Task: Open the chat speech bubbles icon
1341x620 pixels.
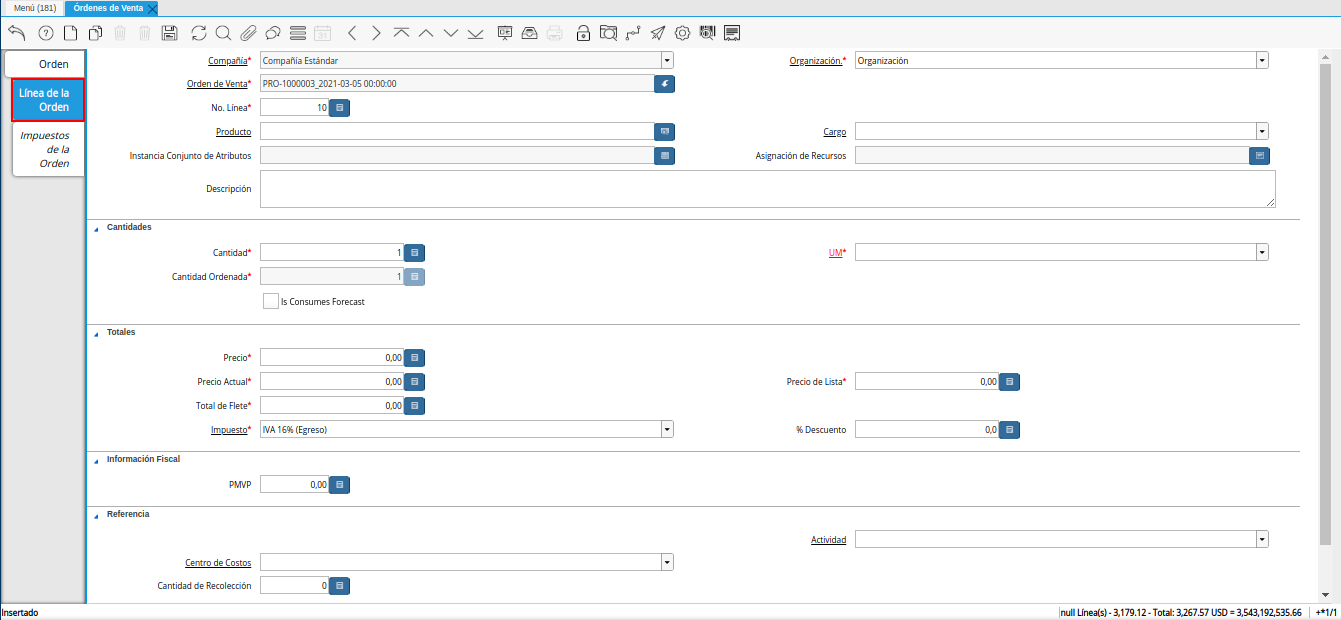Action: (x=272, y=33)
